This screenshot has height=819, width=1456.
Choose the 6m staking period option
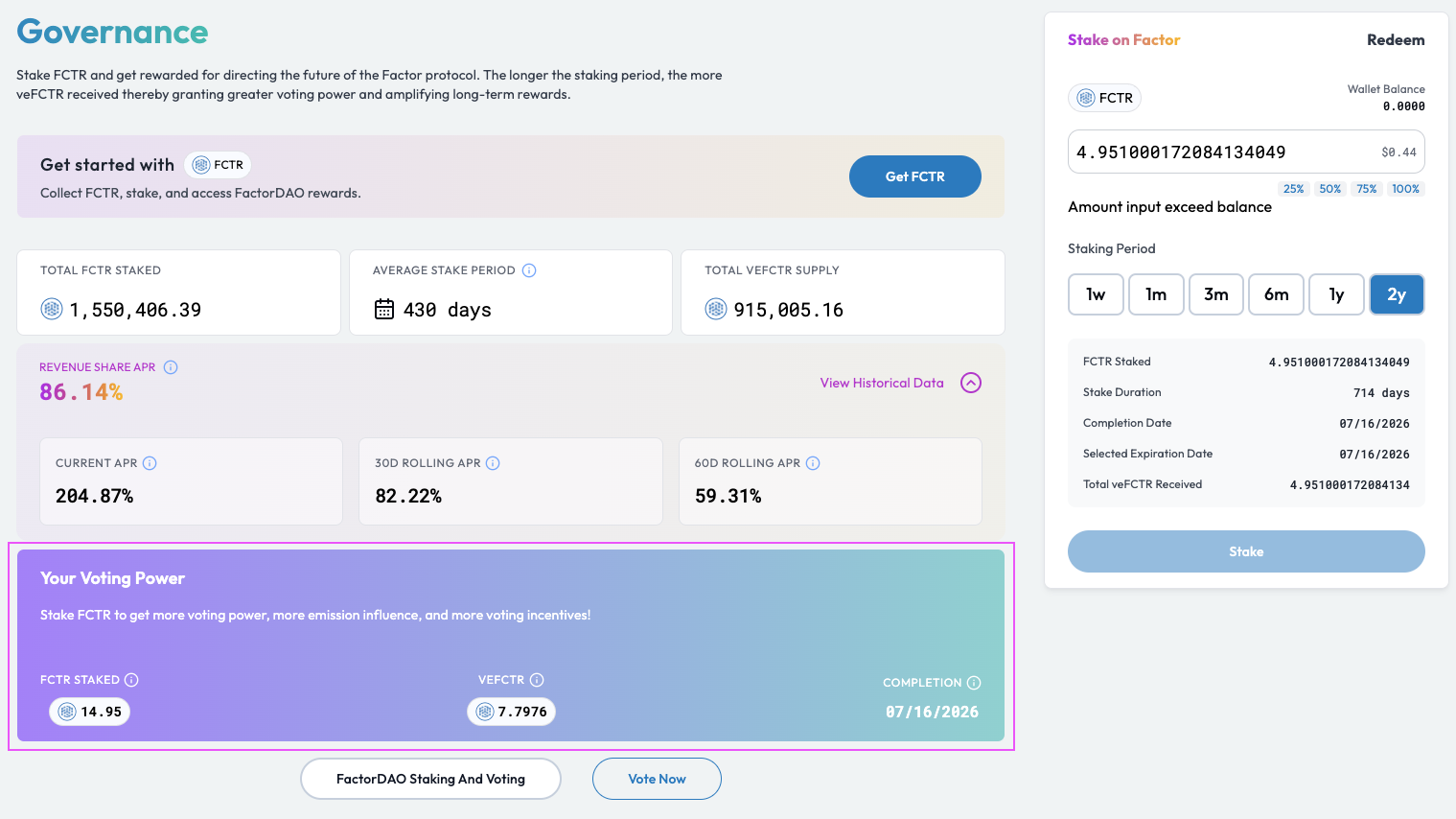[1276, 294]
